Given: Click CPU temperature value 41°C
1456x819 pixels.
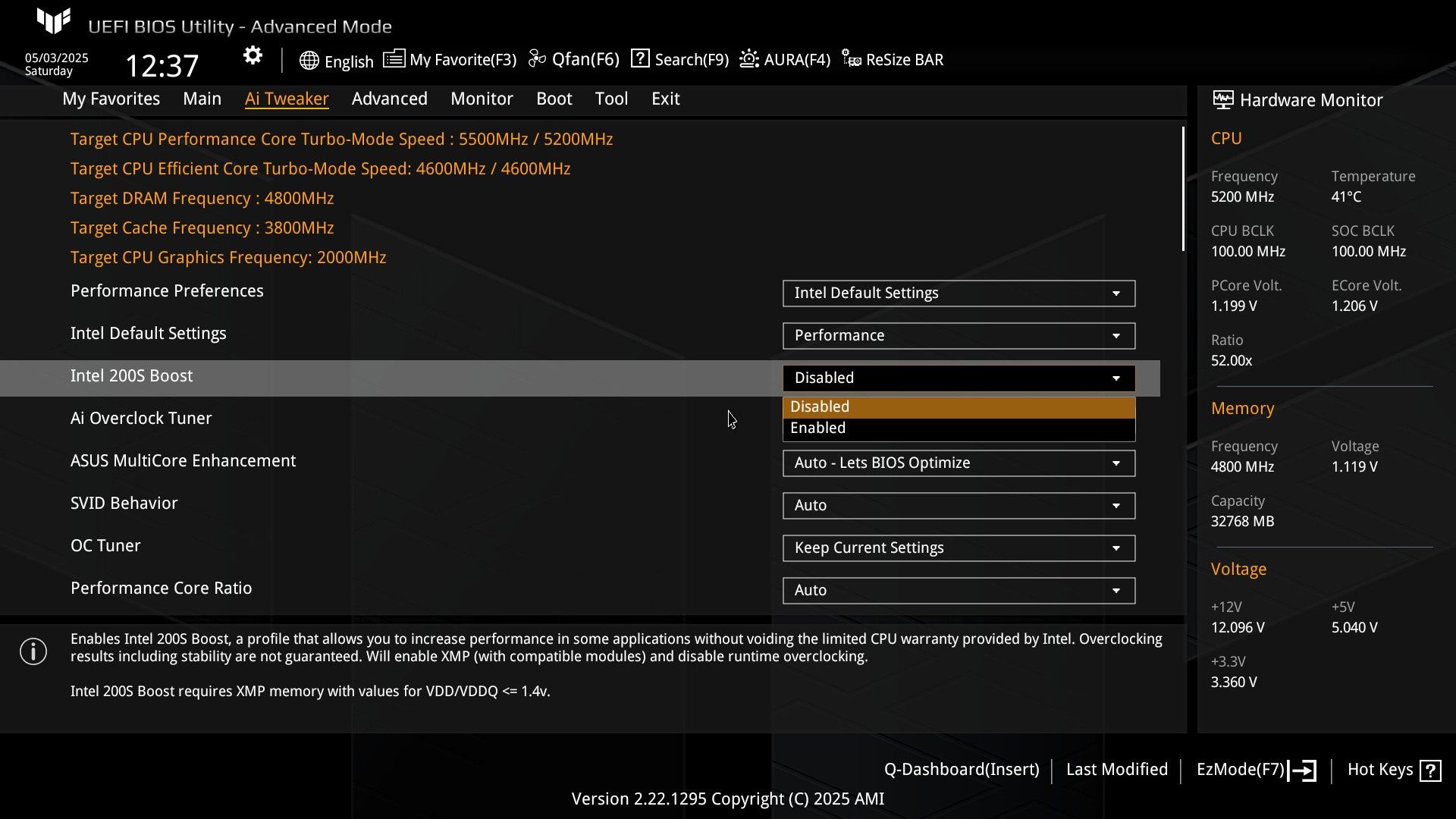Looking at the screenshot, I should (1346, 197).
